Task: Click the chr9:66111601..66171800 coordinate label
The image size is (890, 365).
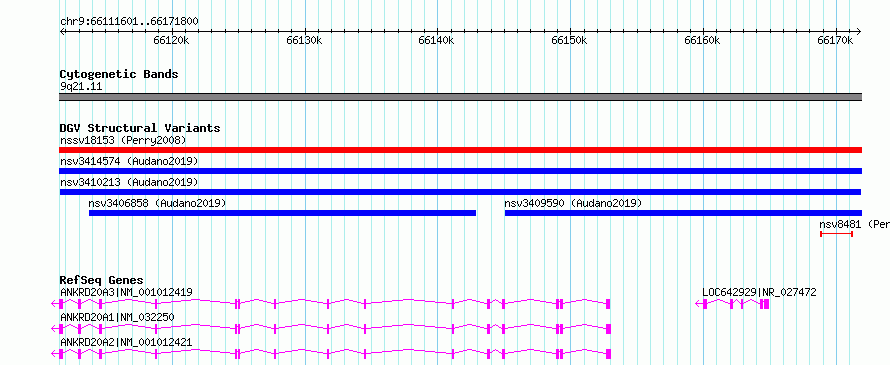Action: click(x=129, y=22)
